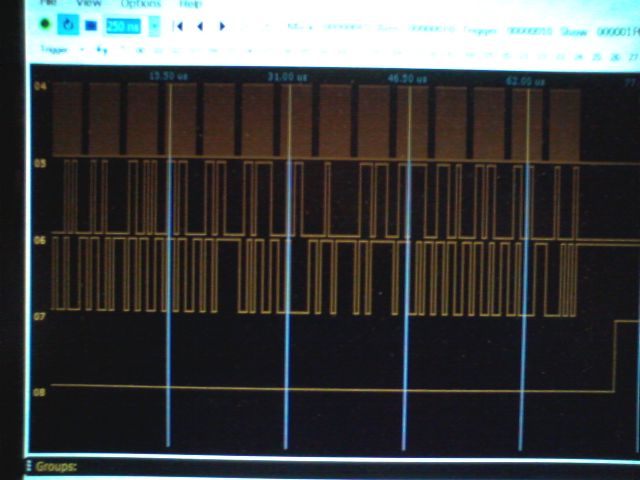Click the trigger edge icon in second toolbar
This screenshot has width=640, height=480.
101,48
